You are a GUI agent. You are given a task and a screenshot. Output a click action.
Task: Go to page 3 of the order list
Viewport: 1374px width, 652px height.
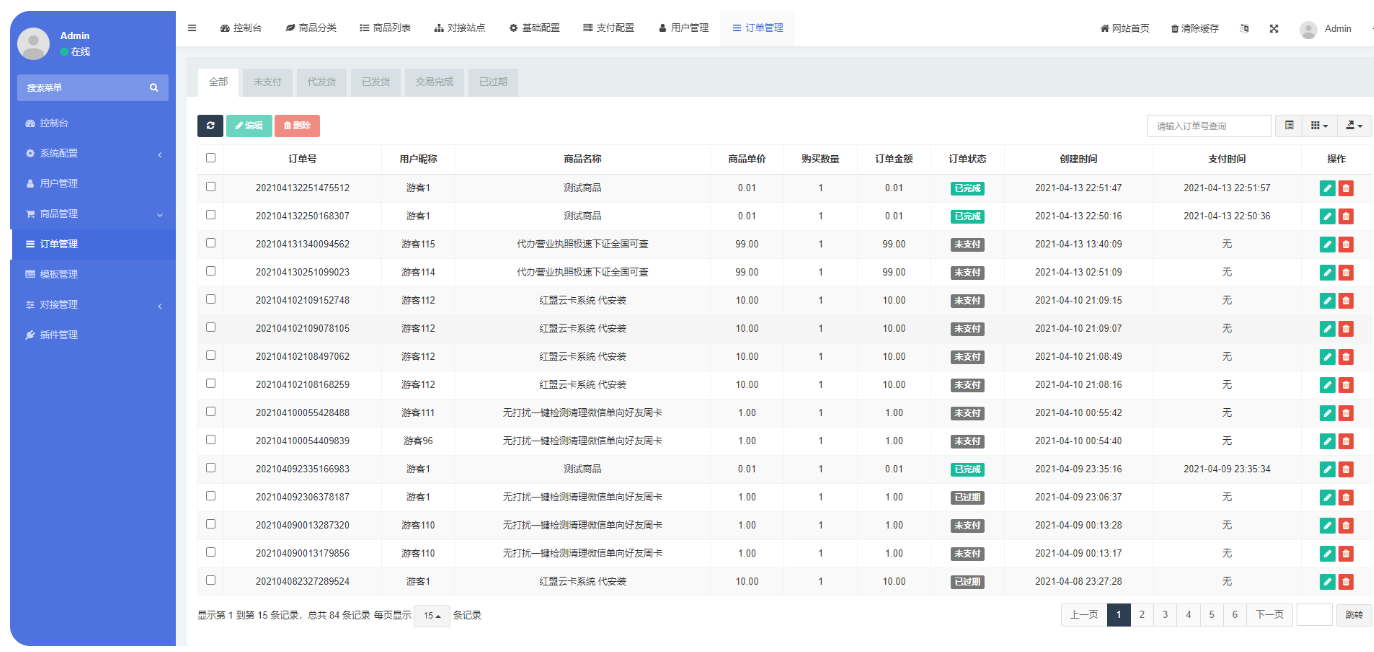[x=1164, y=615]
